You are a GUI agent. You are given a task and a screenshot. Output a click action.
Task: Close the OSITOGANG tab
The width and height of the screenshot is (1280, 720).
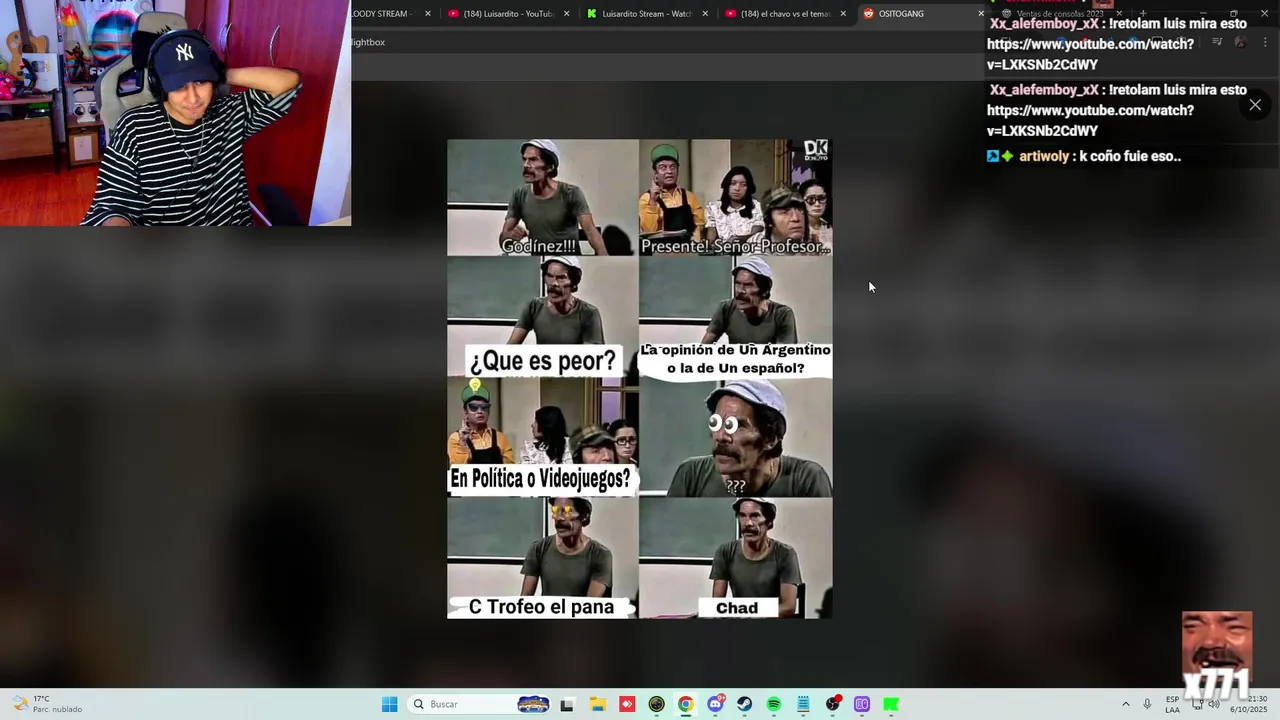tap(981, 14)
